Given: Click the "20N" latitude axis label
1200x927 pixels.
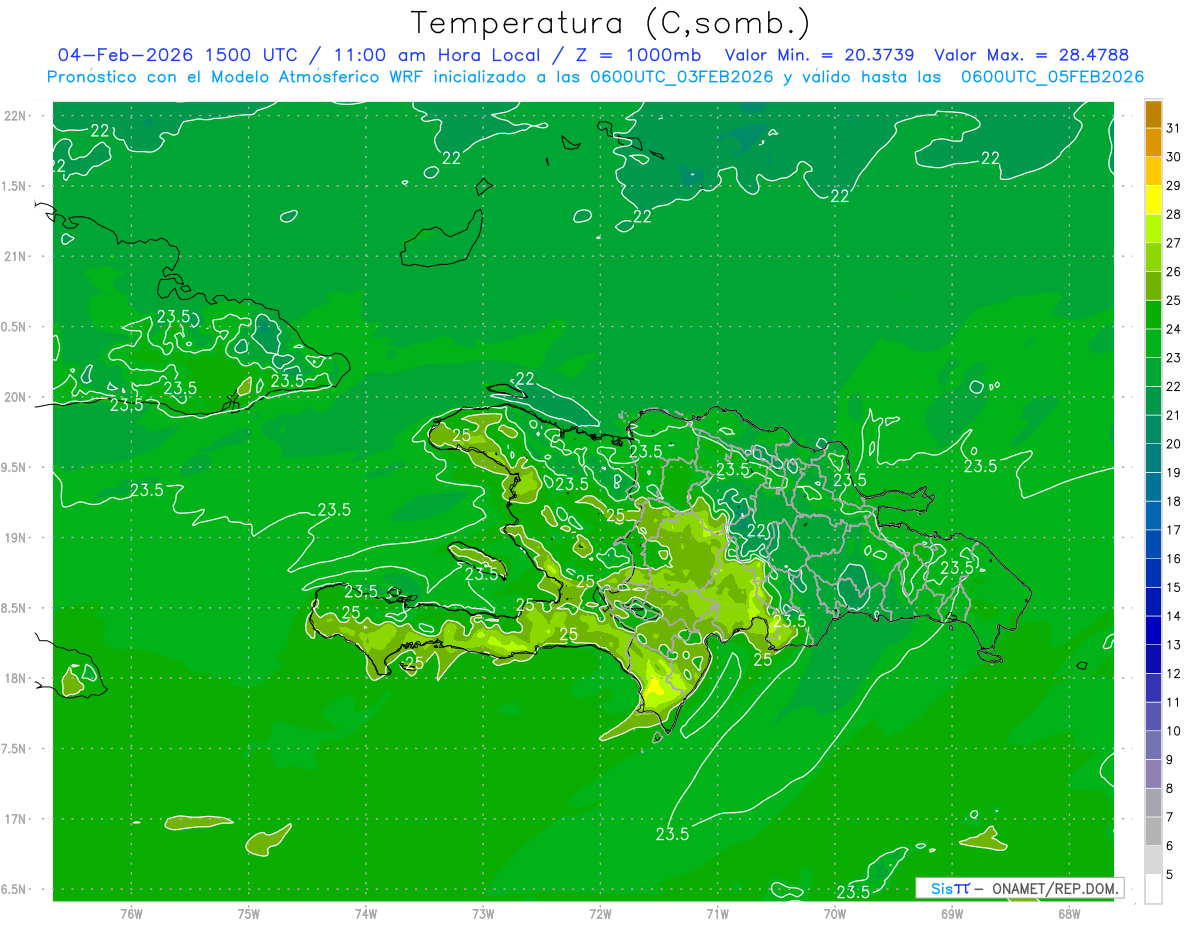Looking at the screenshot, I should tap(16, 397).
